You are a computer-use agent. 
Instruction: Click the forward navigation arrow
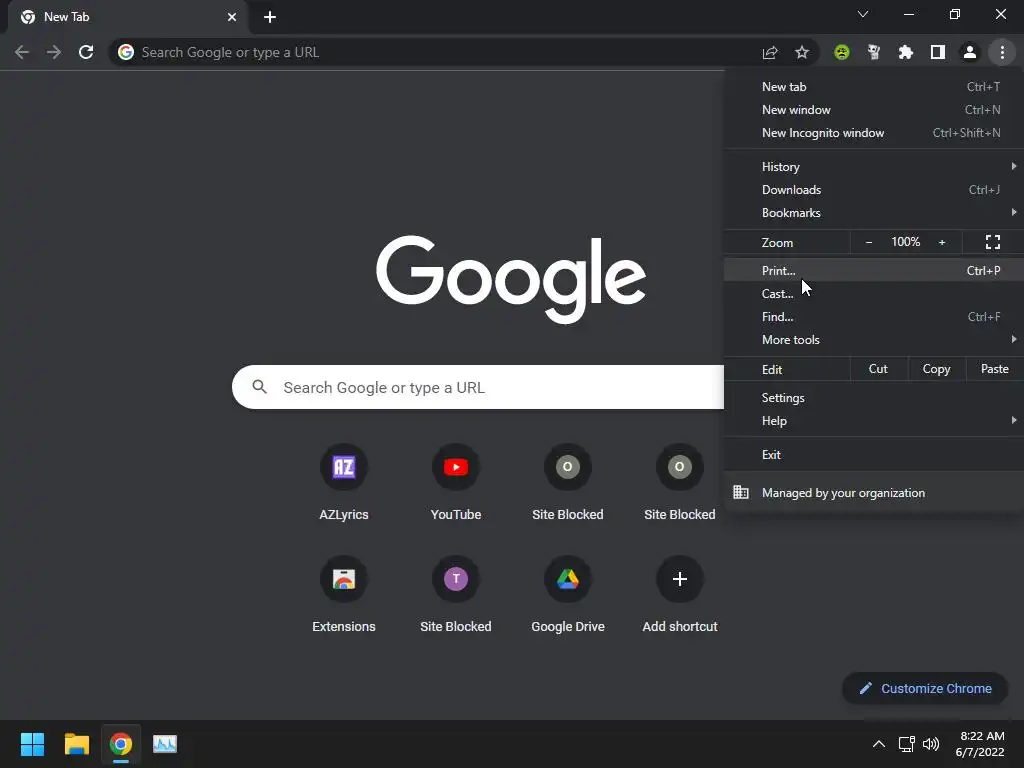(54, 52)
